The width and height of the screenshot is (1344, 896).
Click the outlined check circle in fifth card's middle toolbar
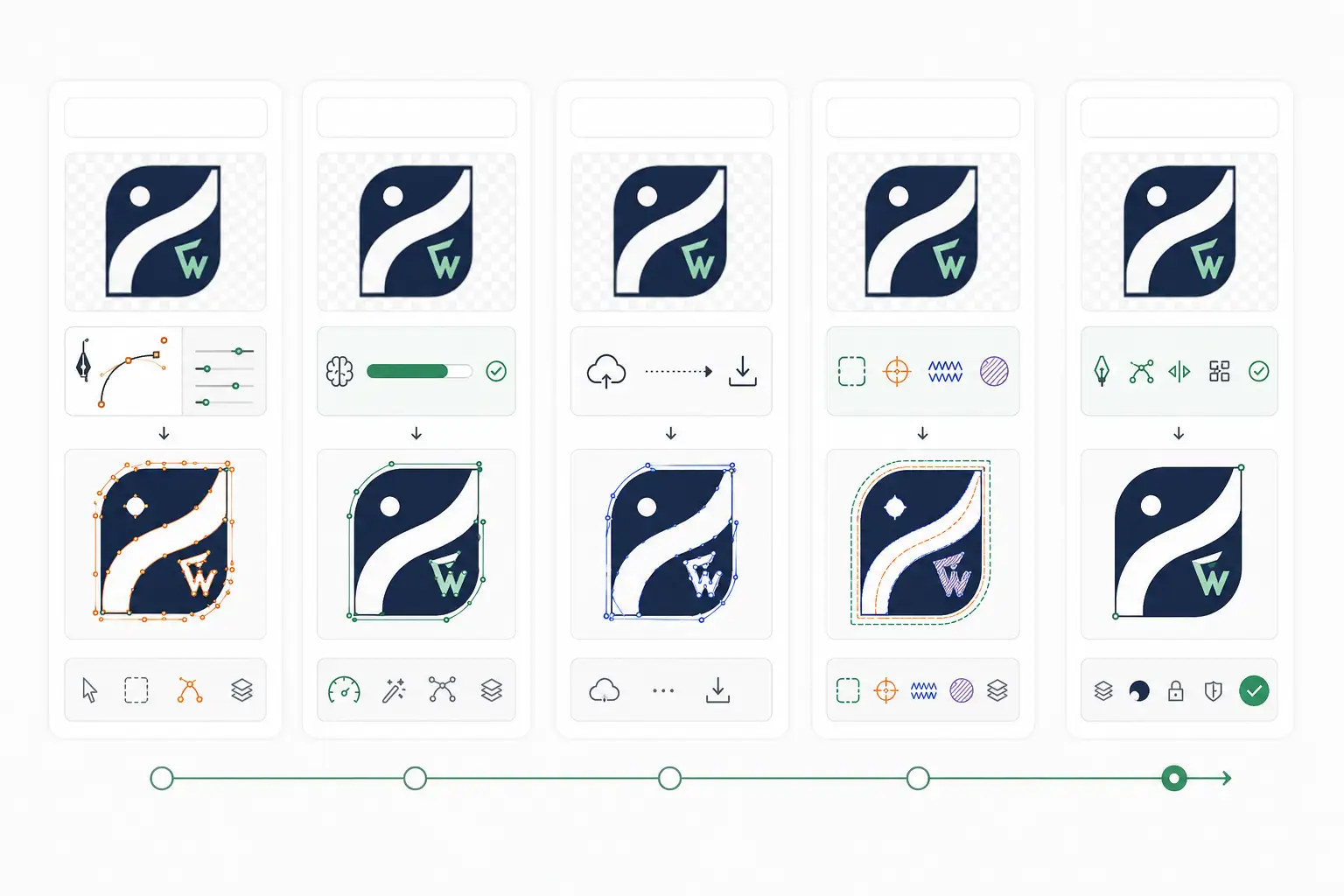pyautogui.click(x=1259, y=372)
